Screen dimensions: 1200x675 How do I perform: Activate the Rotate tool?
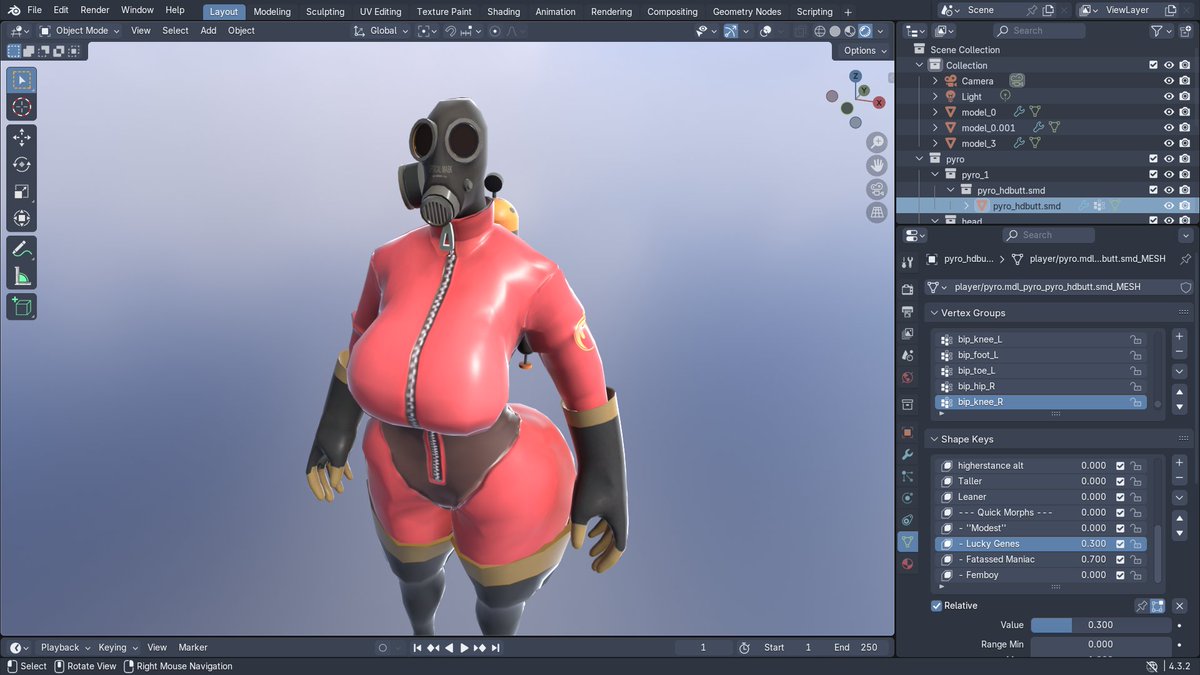tap(22, 165)
